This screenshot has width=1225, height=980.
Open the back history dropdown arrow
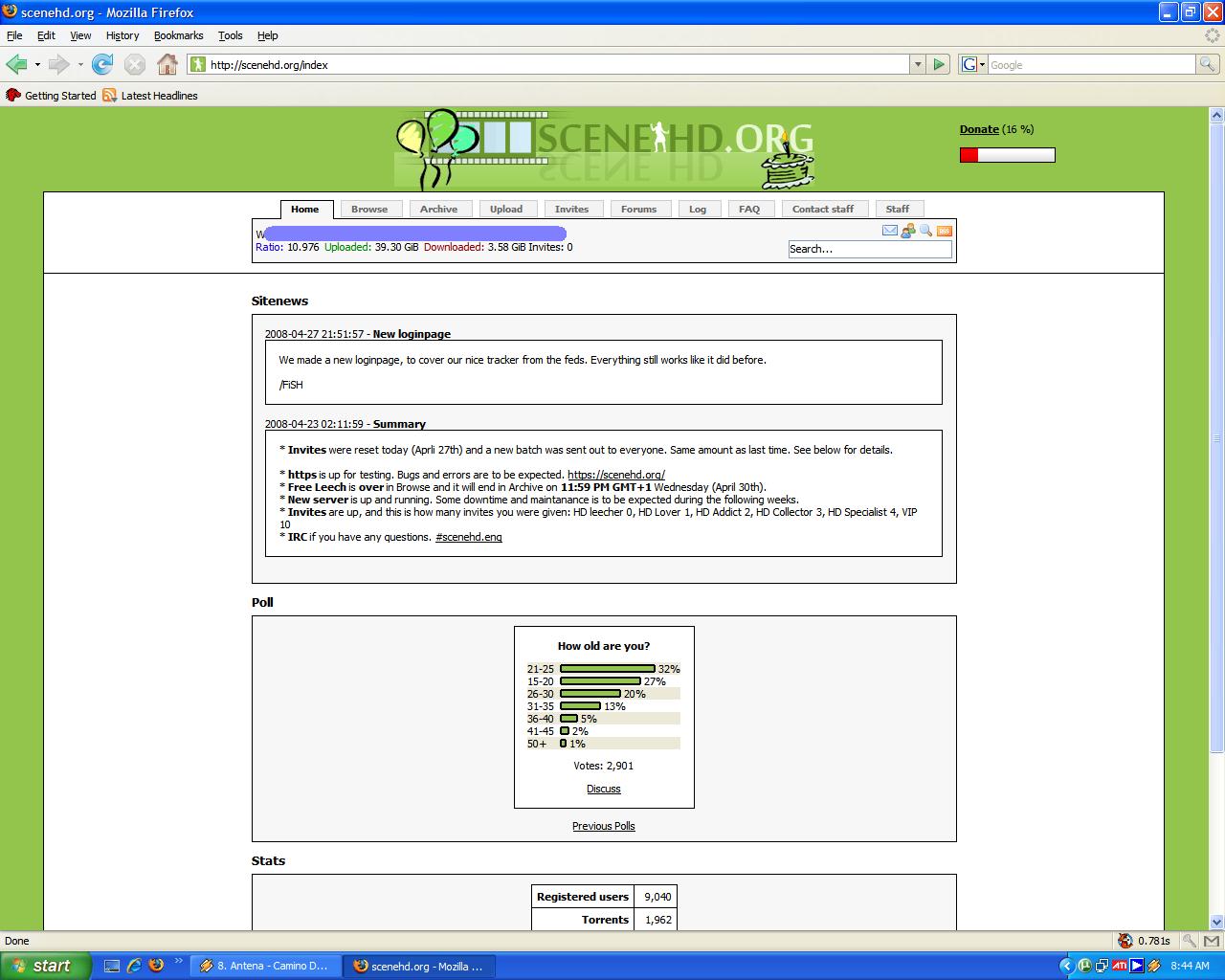(37, 65)
